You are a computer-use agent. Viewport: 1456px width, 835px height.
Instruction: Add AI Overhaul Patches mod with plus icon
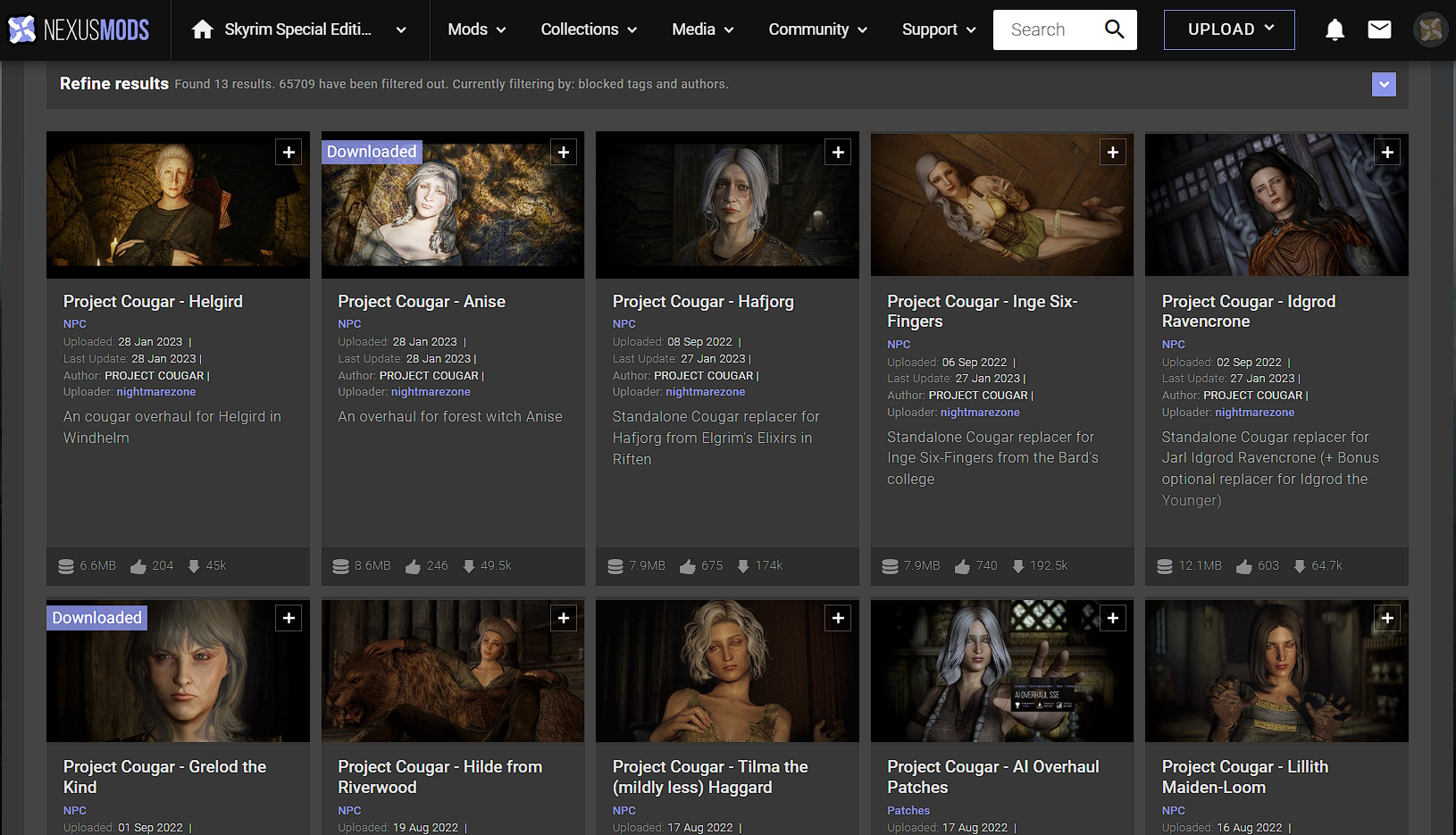point(1113,618)
